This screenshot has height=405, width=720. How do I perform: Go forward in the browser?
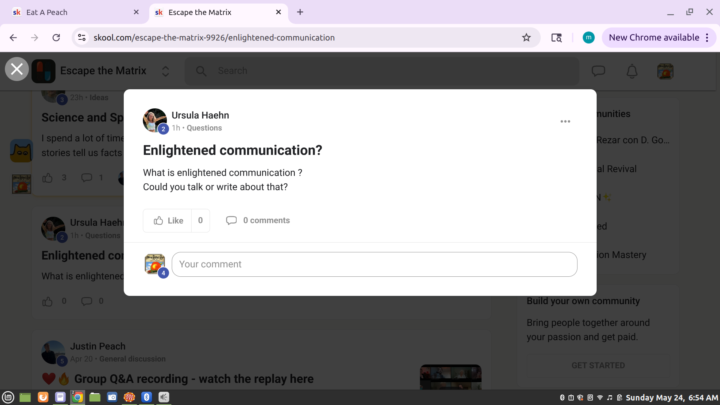coord(34,38)
